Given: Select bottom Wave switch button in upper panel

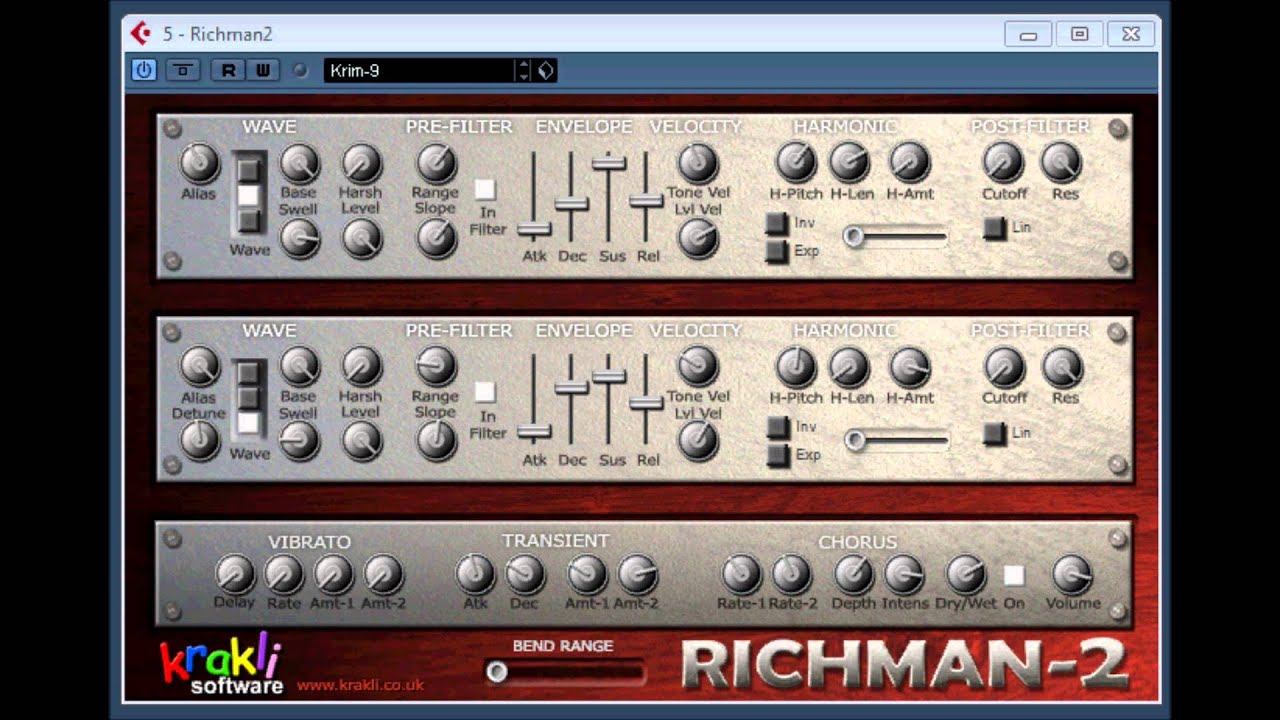Looking at the screenshot, I should (248, 220).
